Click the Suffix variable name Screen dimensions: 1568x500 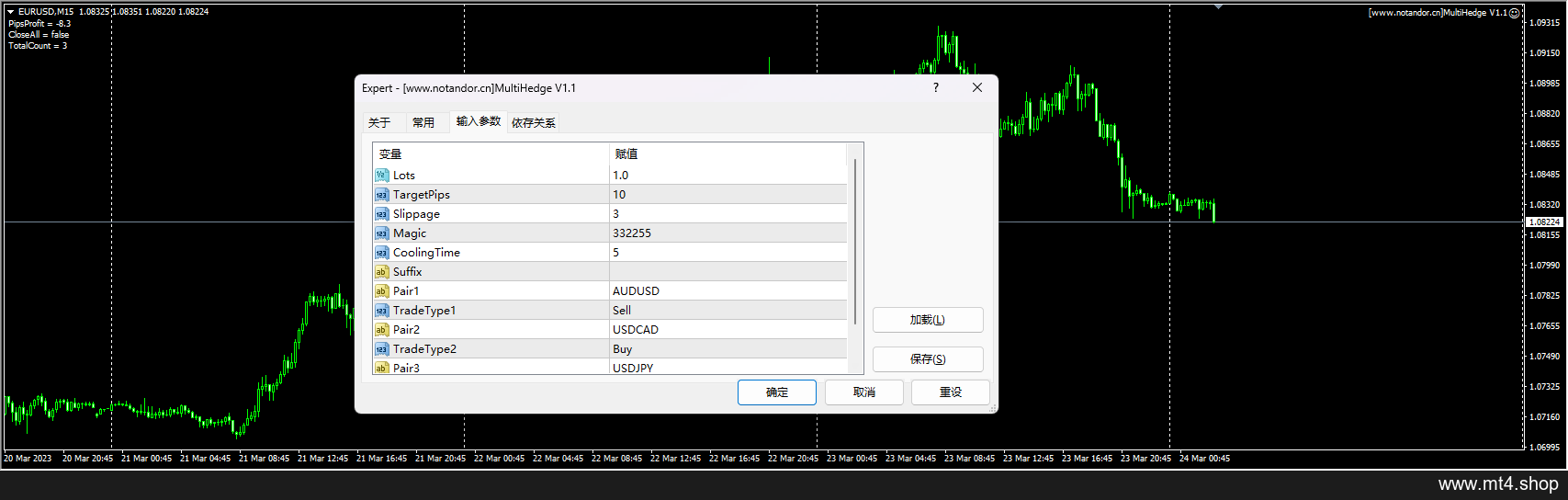[407, 272]
